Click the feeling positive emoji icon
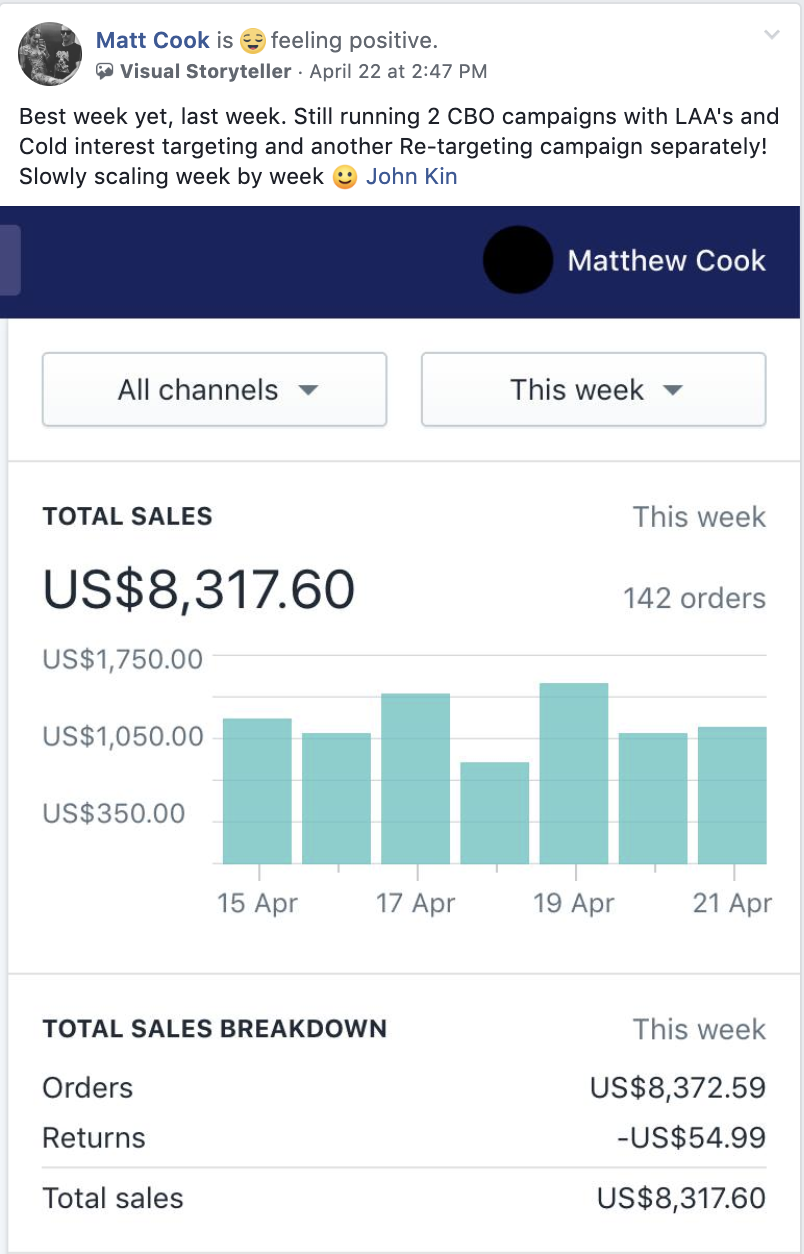This screenshot has height=1254, width=804. coord(252,41)
